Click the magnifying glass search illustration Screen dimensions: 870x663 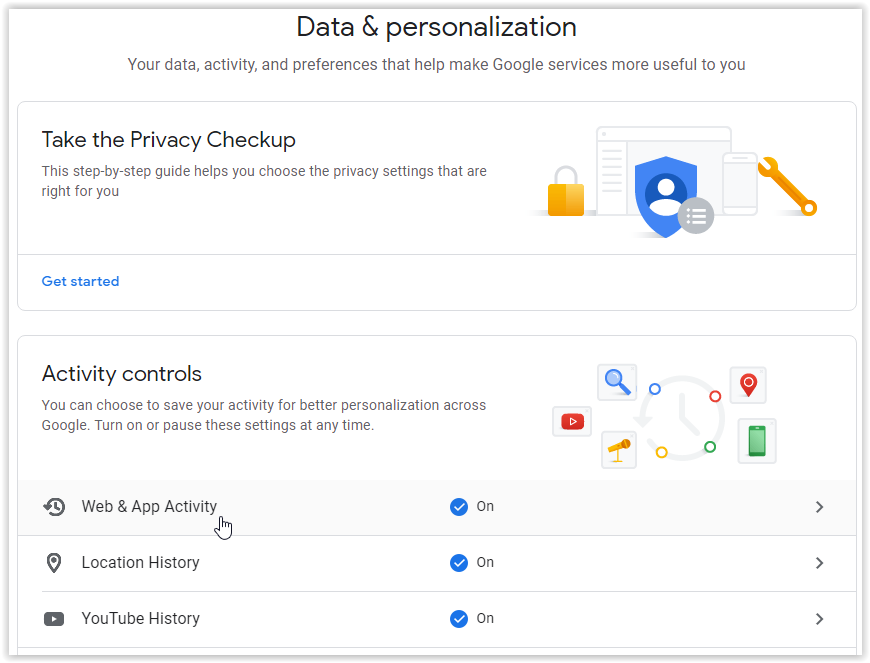[617, 383]
